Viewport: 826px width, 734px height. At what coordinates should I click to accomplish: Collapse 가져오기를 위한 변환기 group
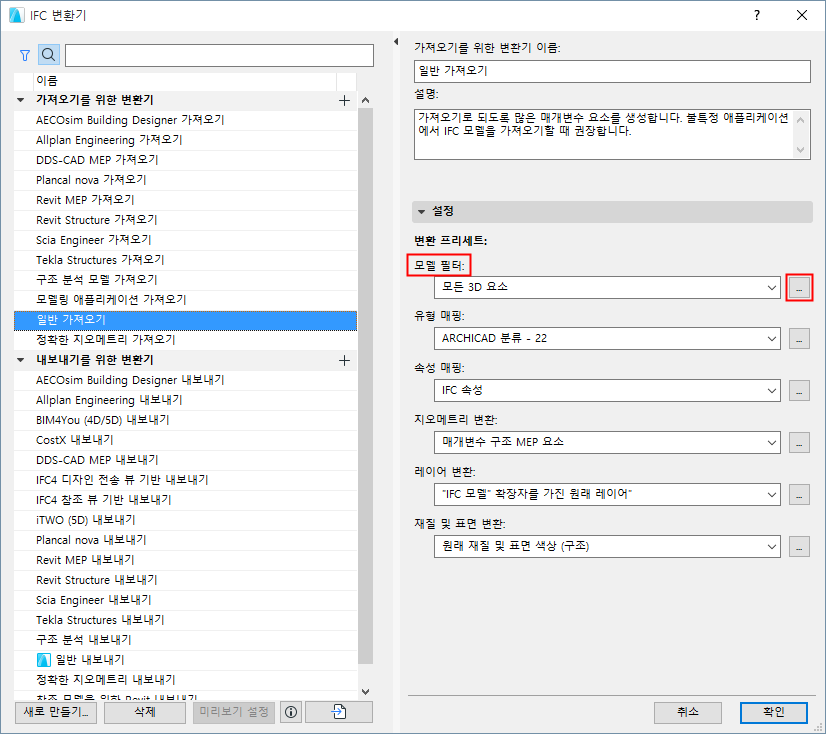point(21,100)
